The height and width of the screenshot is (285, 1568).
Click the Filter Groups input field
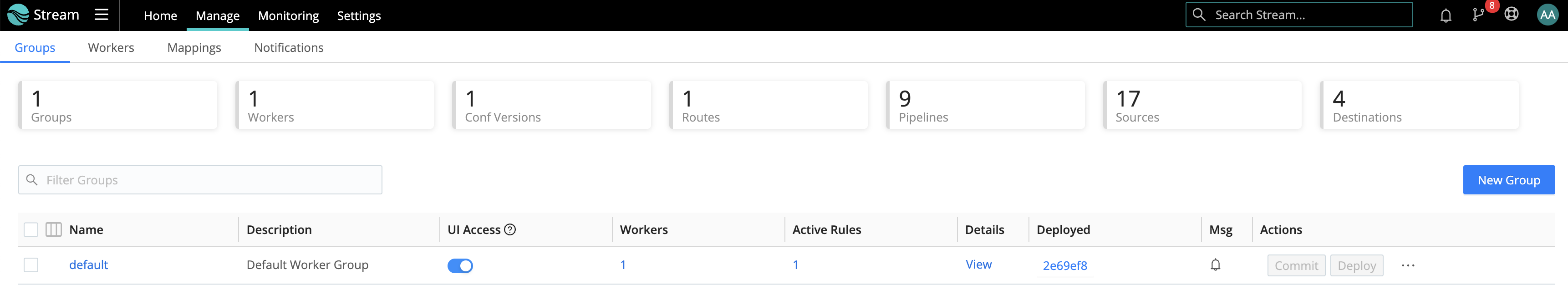coord(200,180)
